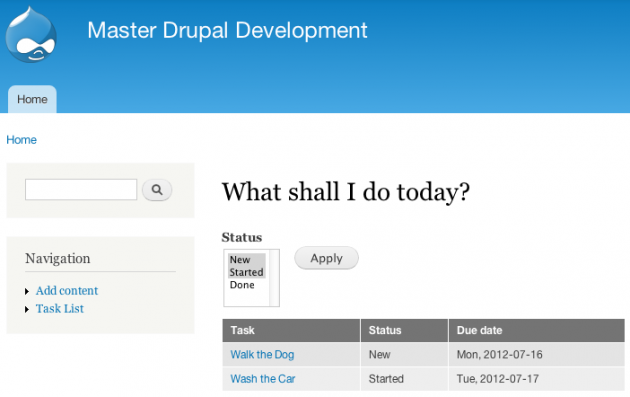Click the magnifier search button
The width and height of the screenshot is (630, 397).
coord(157,190)
